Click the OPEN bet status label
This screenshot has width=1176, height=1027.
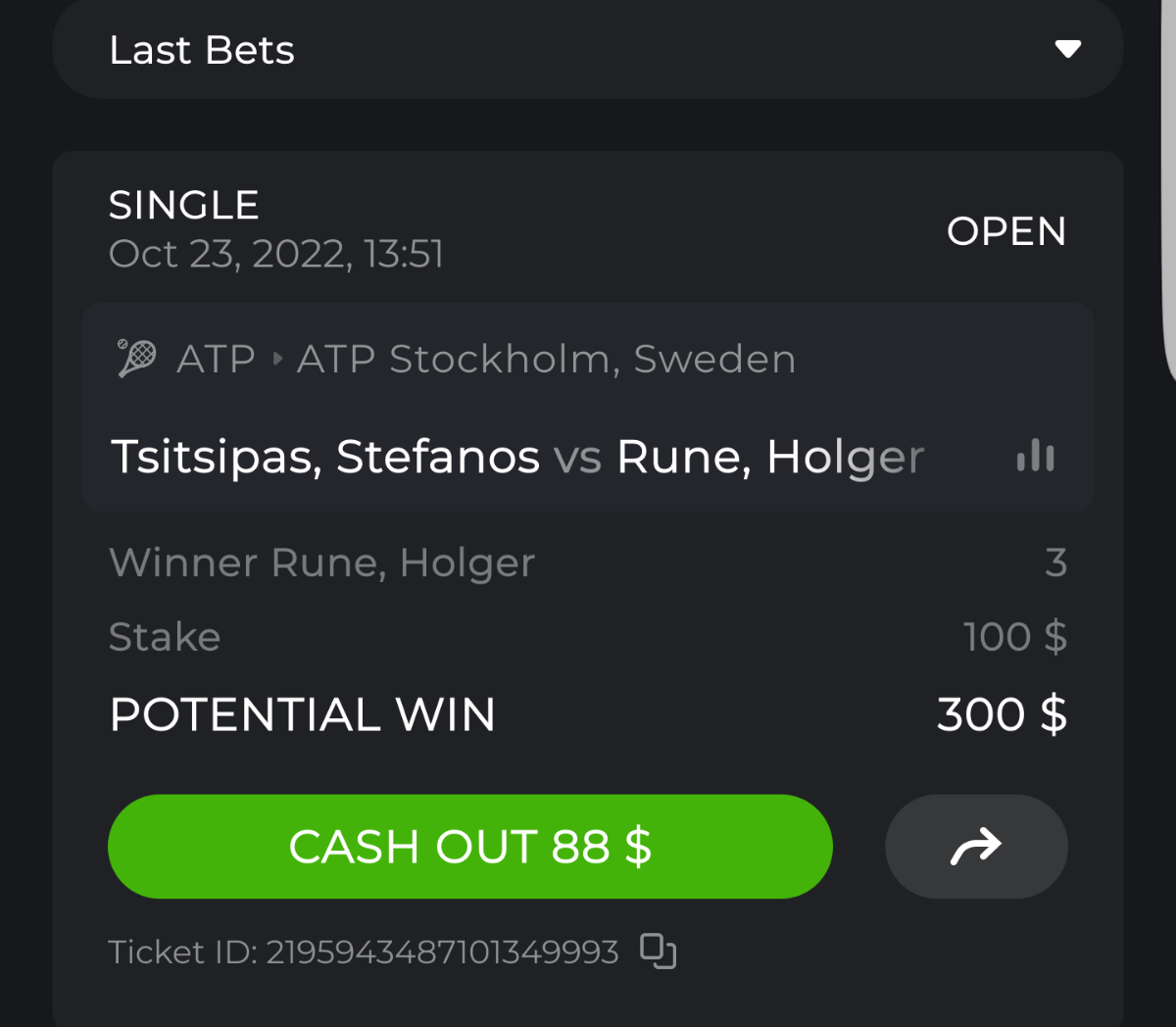point(1006,231)
